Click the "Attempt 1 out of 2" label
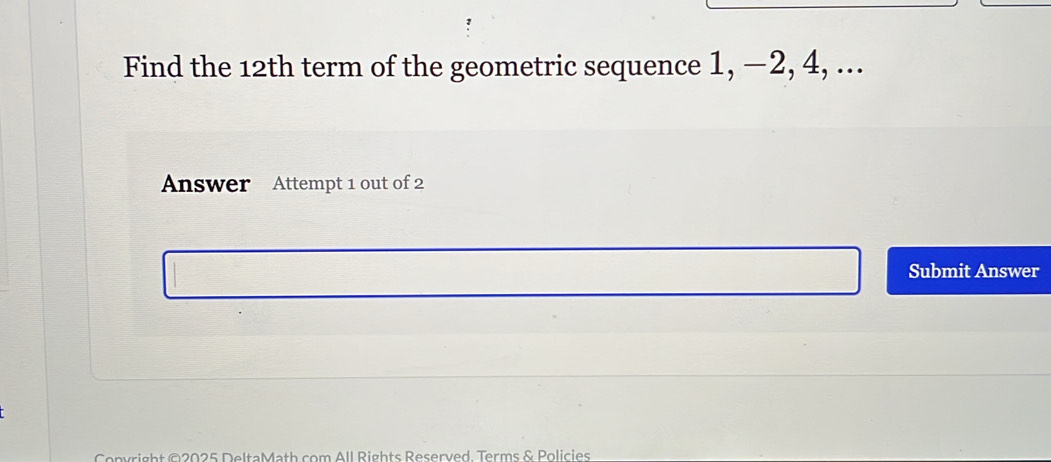This screenshot has width=1051, height=462. click(x=348, y=184)
